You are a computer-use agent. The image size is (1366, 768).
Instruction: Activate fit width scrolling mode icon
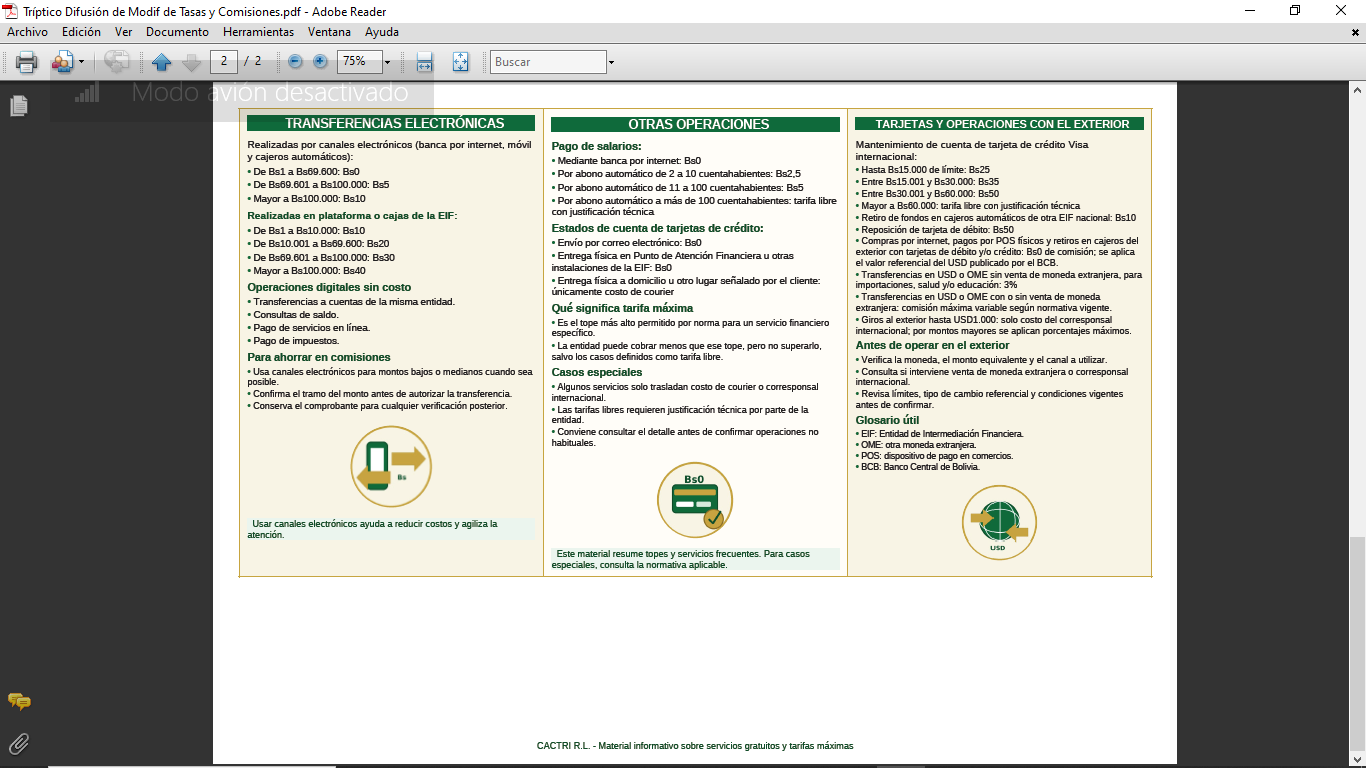(424, 62)
